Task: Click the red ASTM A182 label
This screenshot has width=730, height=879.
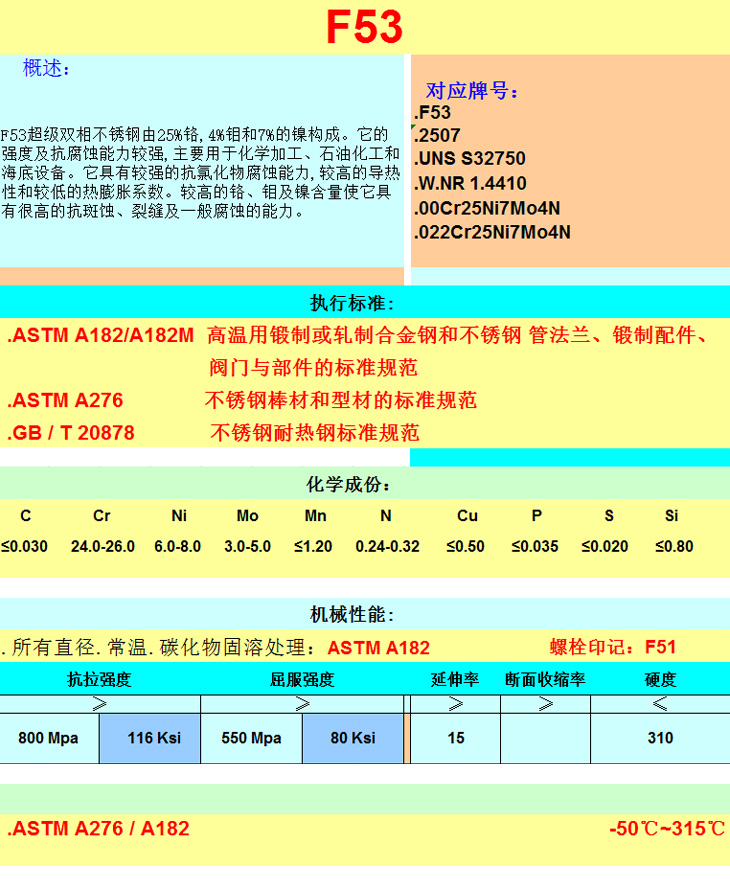Action: [x=378, y=648]
